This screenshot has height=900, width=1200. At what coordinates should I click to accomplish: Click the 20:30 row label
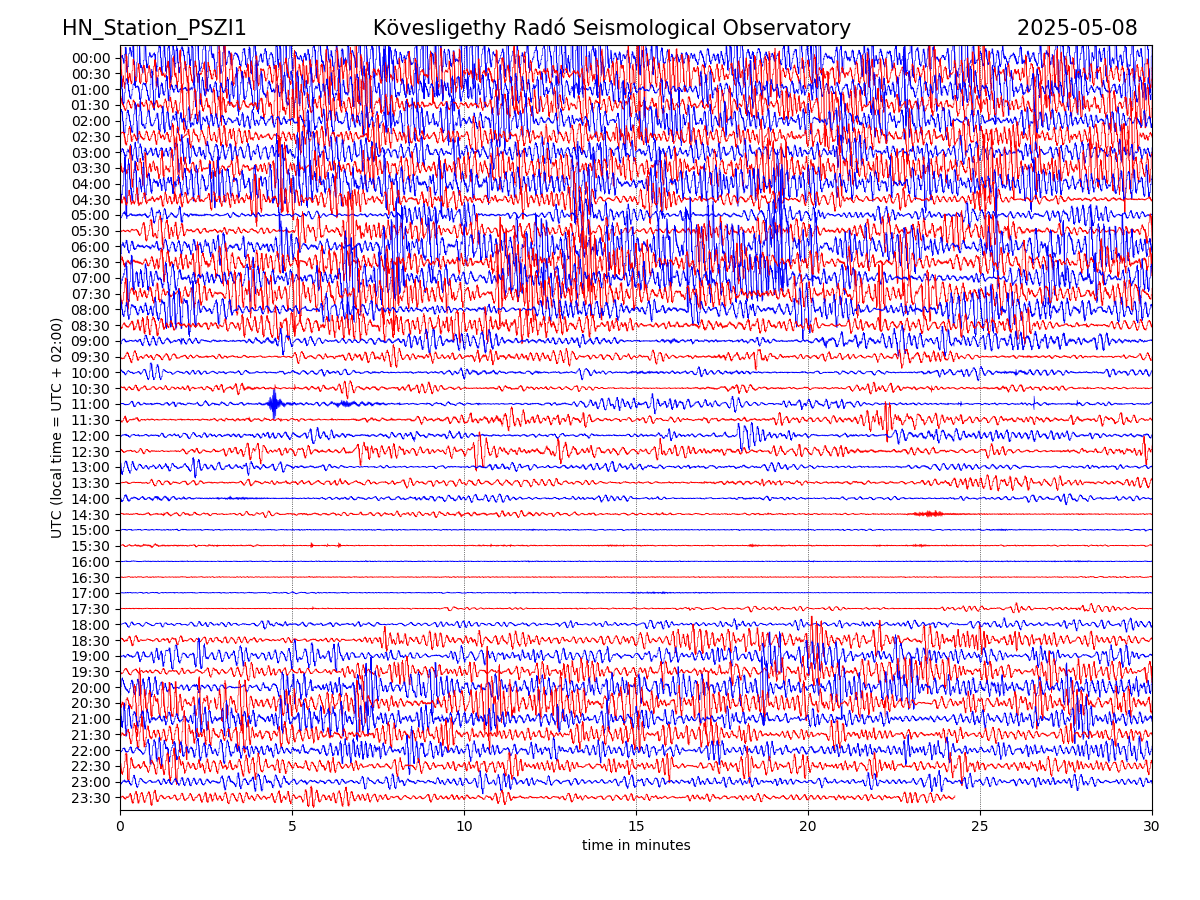click(x=90, y=703)
